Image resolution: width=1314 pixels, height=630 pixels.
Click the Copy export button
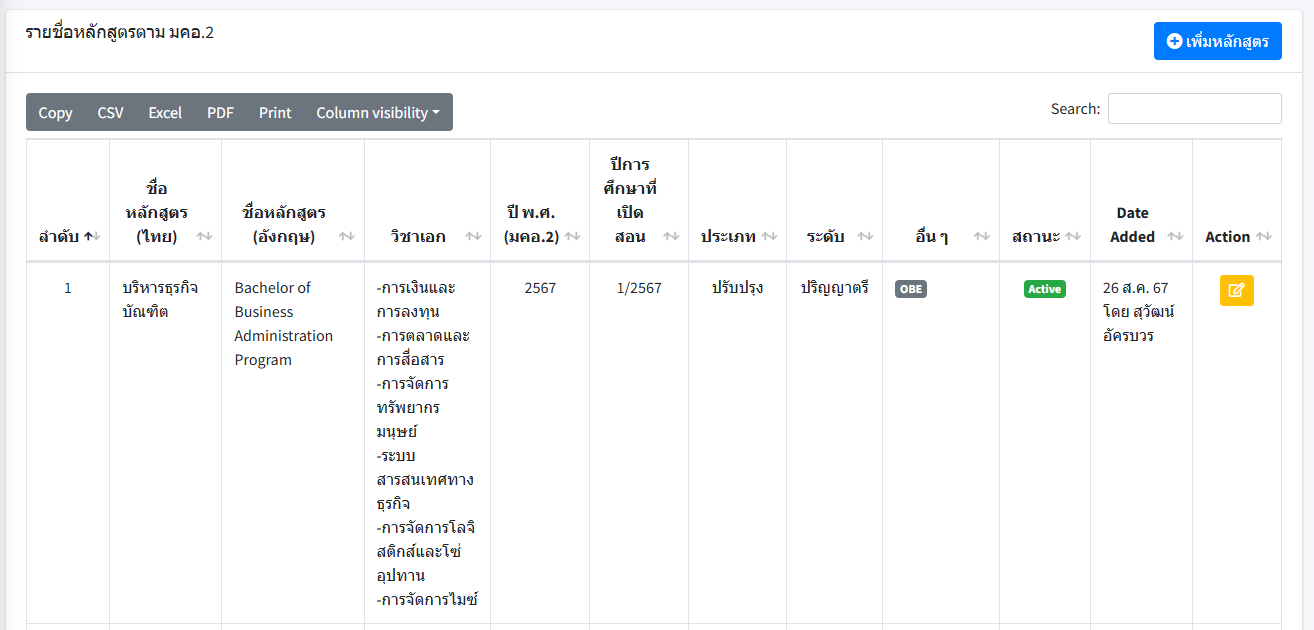tap(55, 113)
